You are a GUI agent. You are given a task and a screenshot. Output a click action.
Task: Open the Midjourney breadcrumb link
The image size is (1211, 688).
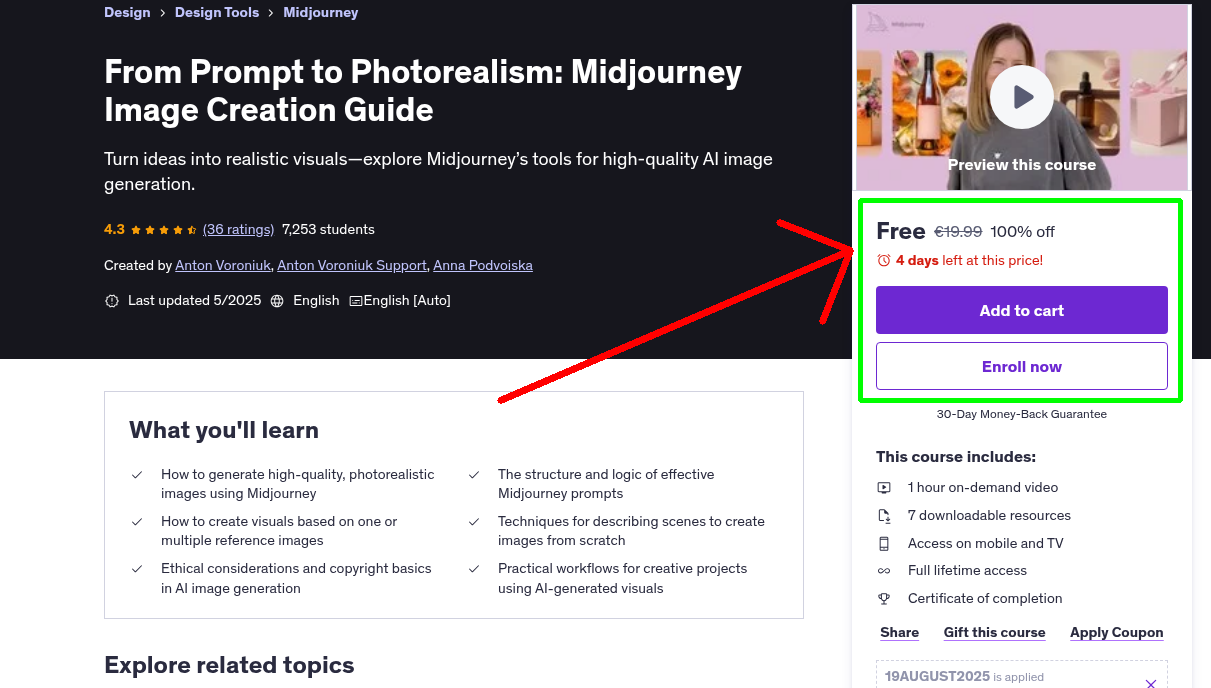[x=320, y=12]
